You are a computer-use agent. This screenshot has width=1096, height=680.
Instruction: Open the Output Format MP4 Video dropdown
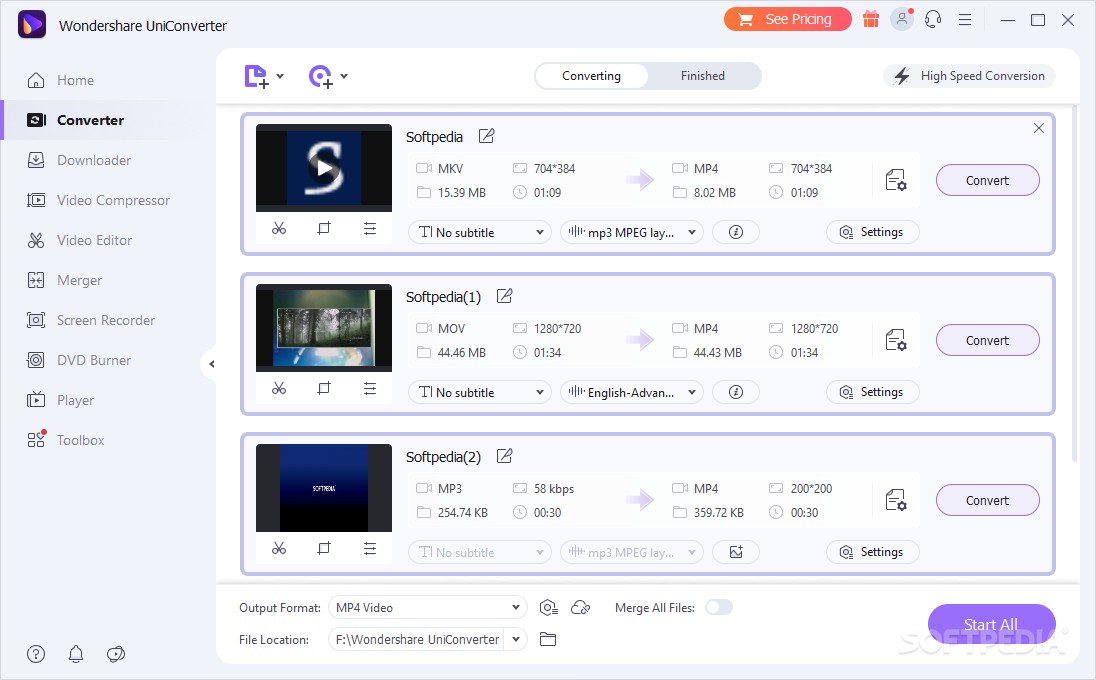pyautogui.click(x=428, y=607)
